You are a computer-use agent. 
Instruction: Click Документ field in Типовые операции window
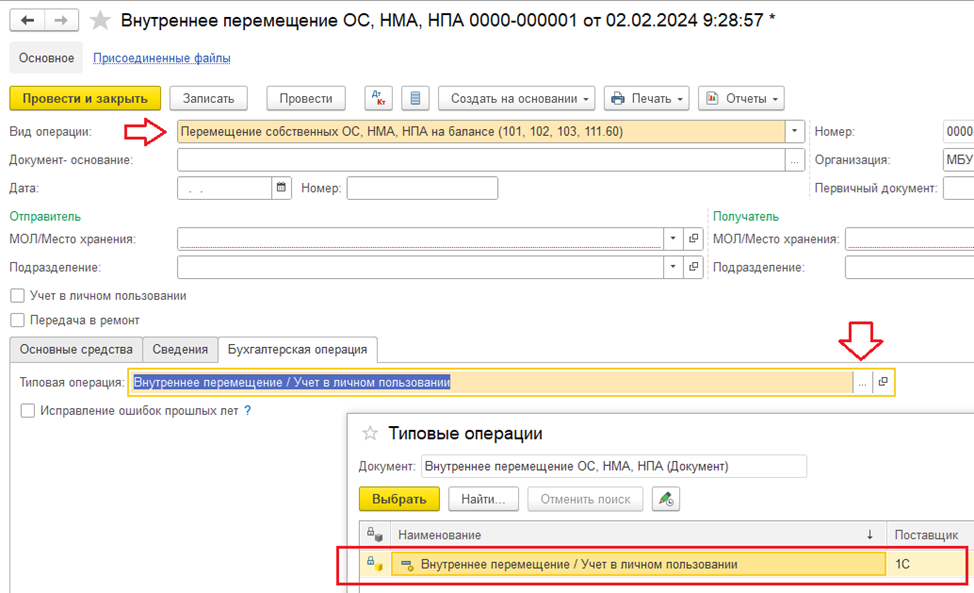click(614, 466)
